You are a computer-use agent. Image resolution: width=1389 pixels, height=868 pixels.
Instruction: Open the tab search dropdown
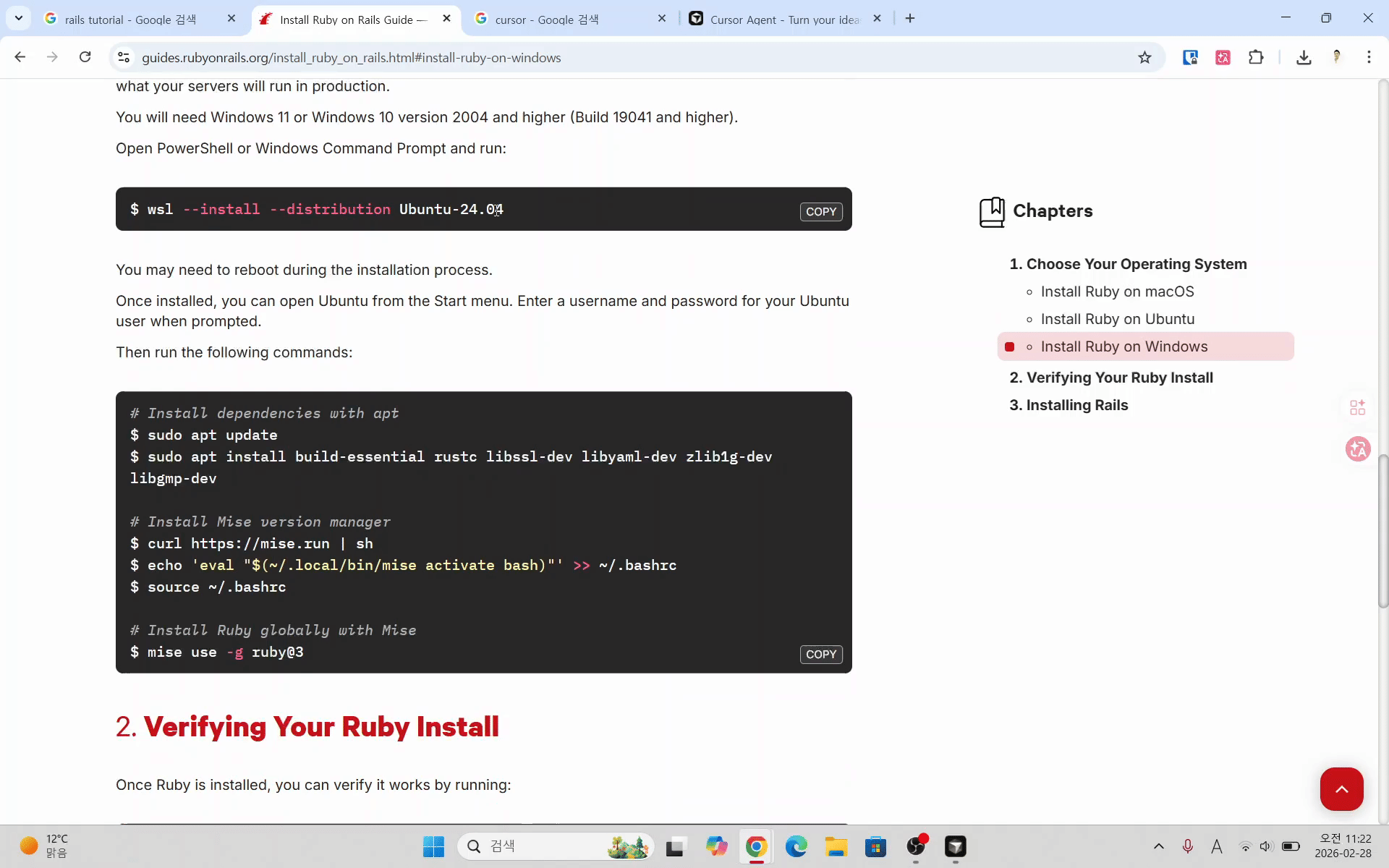click(19, 18)
